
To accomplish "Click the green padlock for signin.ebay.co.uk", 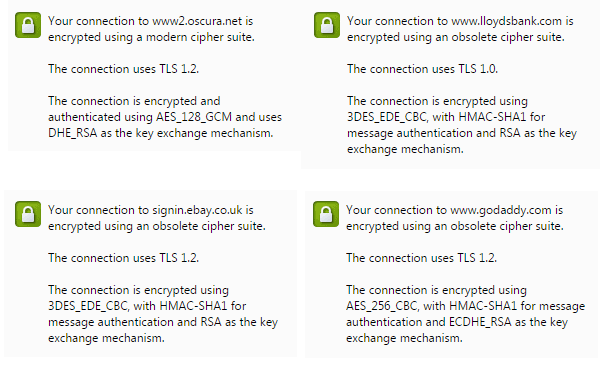I will pyautogui.click(x=28, y=214).
